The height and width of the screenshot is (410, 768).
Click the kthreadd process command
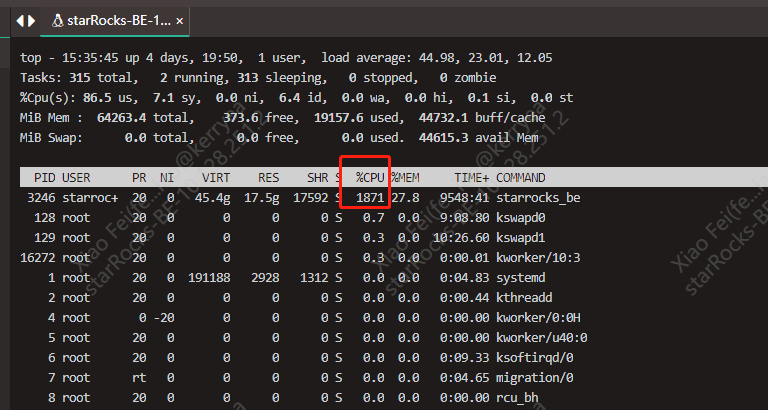pyautogui.click(x=526, y=297)
